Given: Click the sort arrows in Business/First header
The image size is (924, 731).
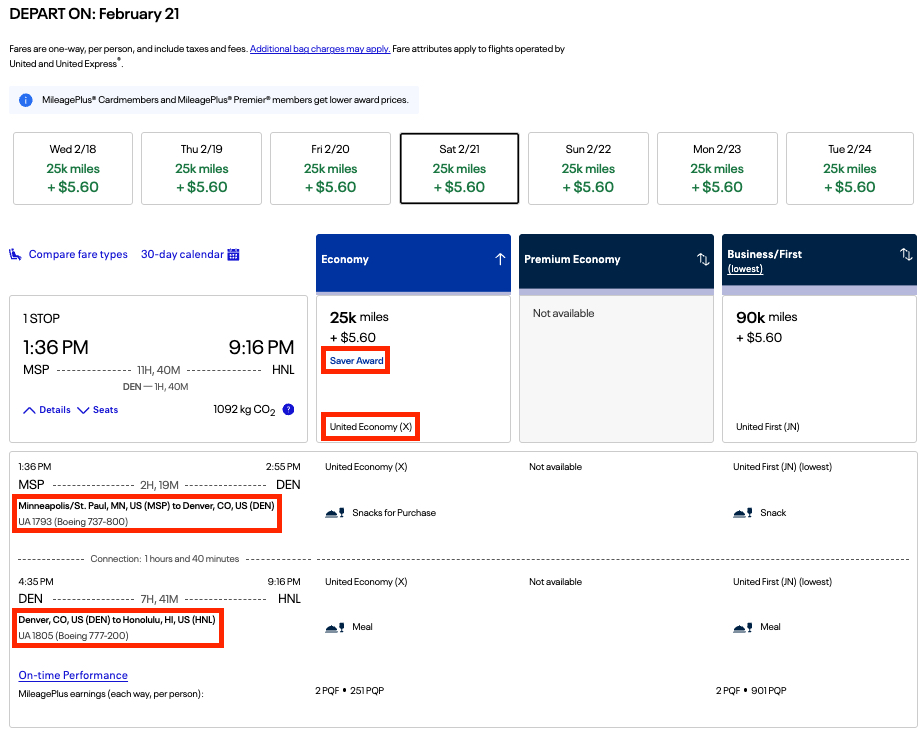Looking at the screenshot, I should (x=905, y=255).
